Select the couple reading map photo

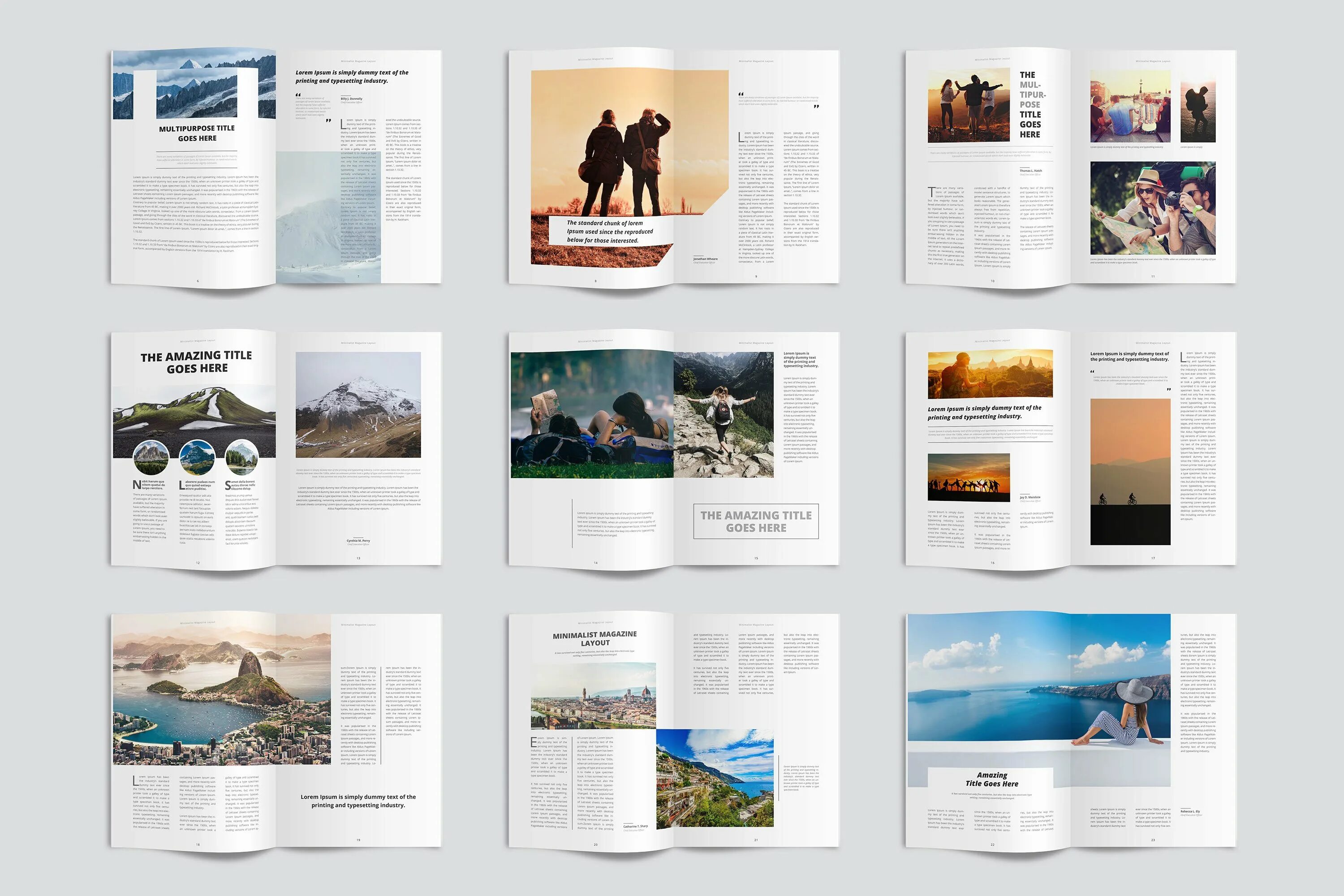pyautogui.click(x=592, y=415)
